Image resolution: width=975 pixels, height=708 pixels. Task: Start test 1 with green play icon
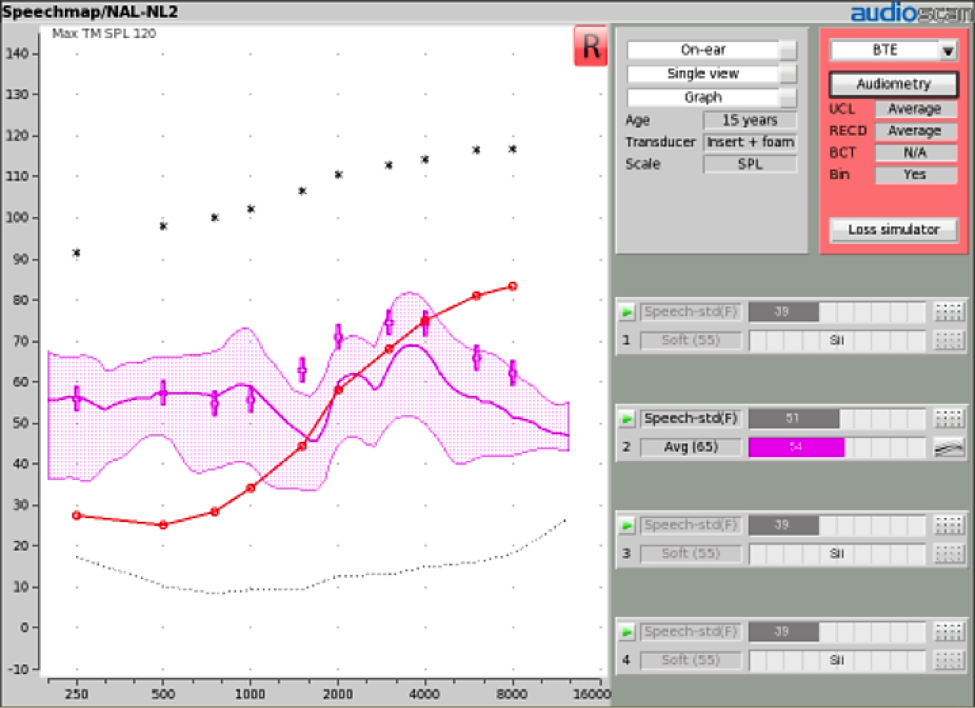tap(627, 311)
